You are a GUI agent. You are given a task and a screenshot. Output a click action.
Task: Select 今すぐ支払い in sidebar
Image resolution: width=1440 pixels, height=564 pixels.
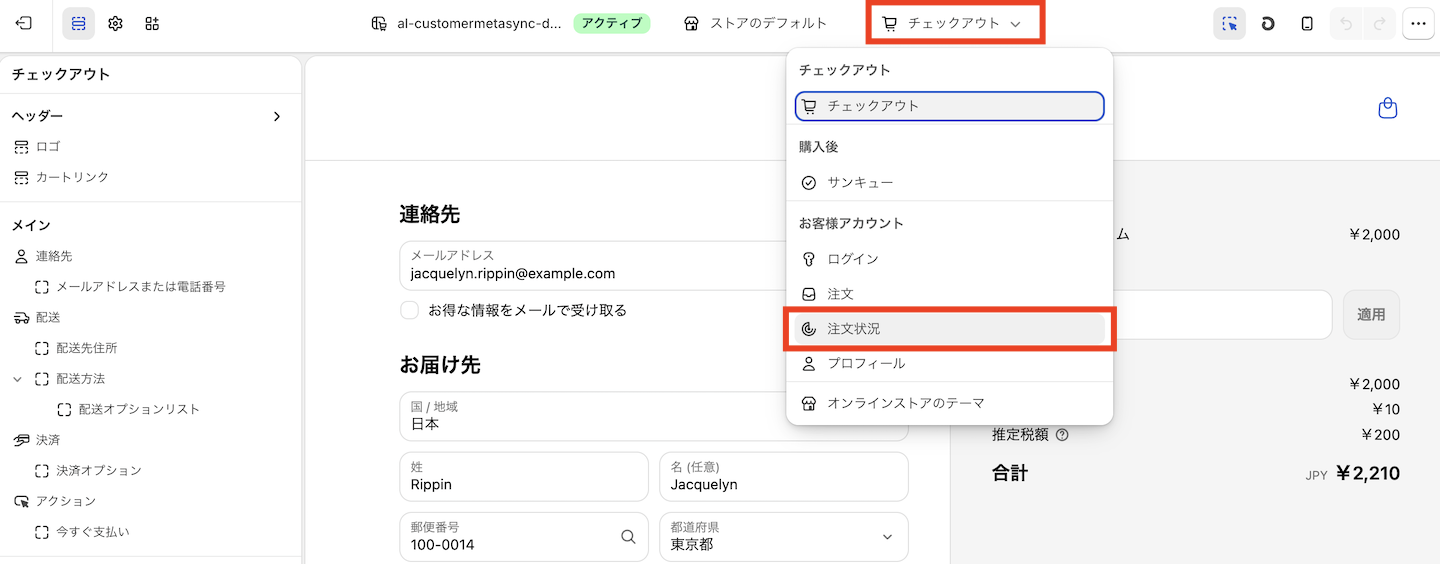93,532
